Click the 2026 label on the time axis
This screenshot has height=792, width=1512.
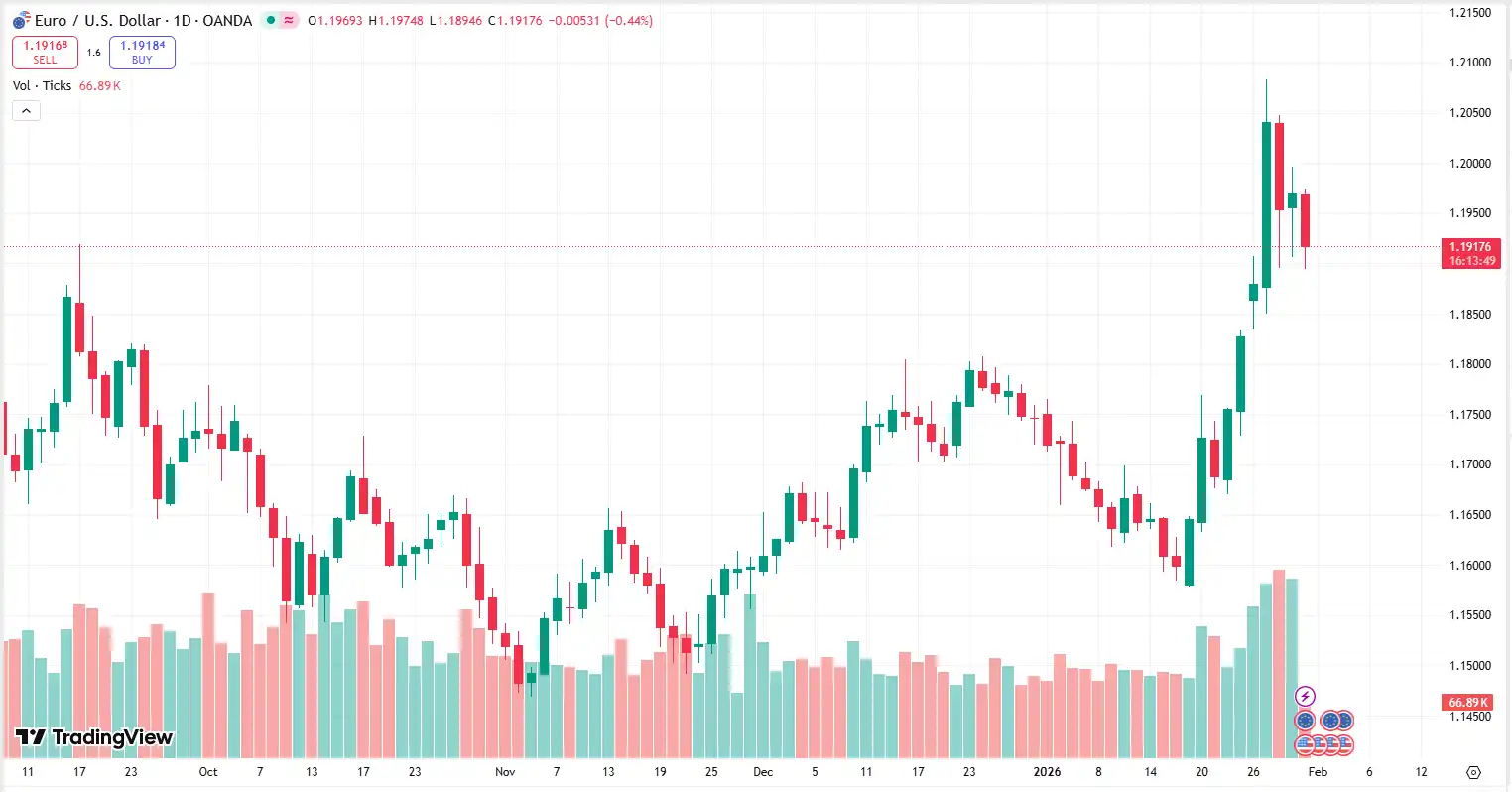click(x=1047, y=771)
